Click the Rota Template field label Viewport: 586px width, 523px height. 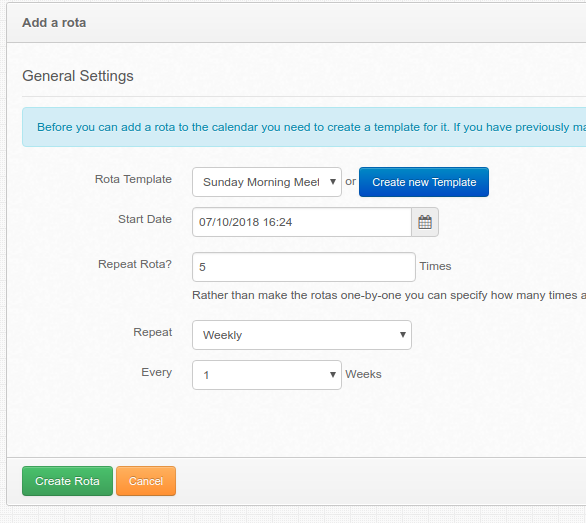133,179
